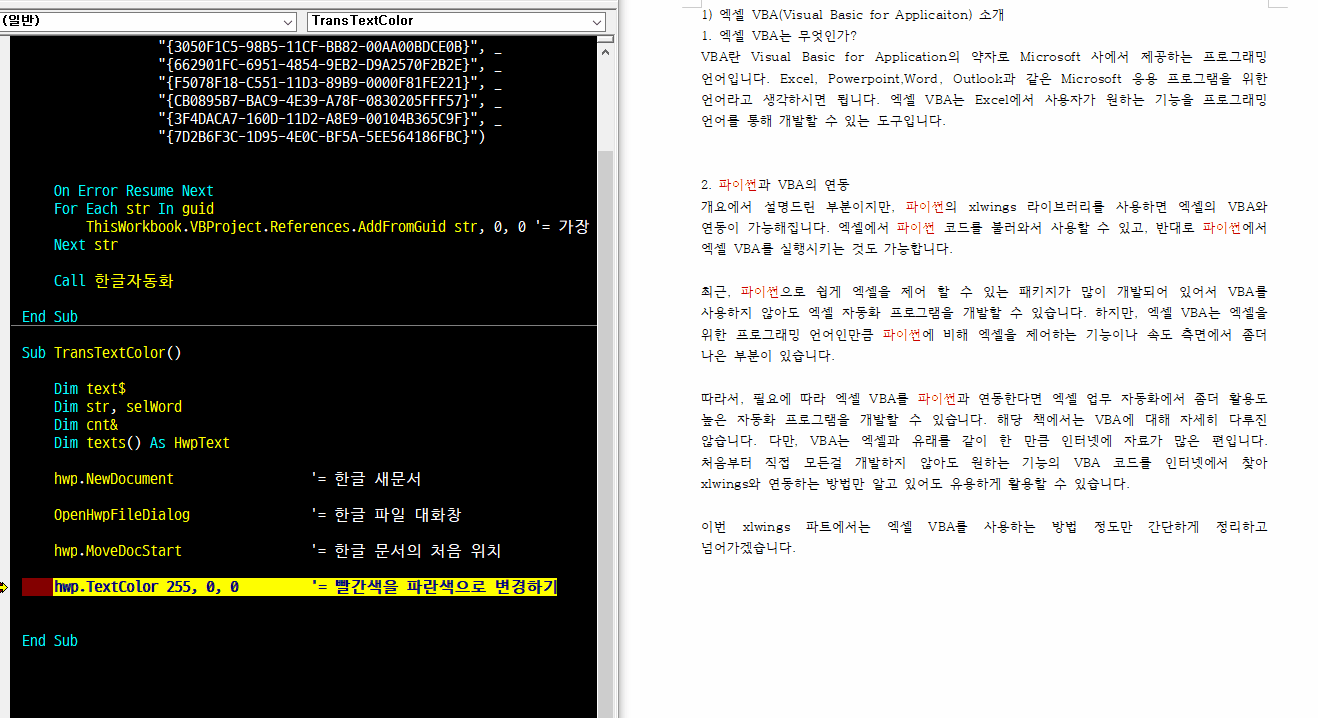1318x718 pixels.
Task: Click the comment '= 한글 파일 대화창
Action: pyautogui.click(x=386, y=515)
